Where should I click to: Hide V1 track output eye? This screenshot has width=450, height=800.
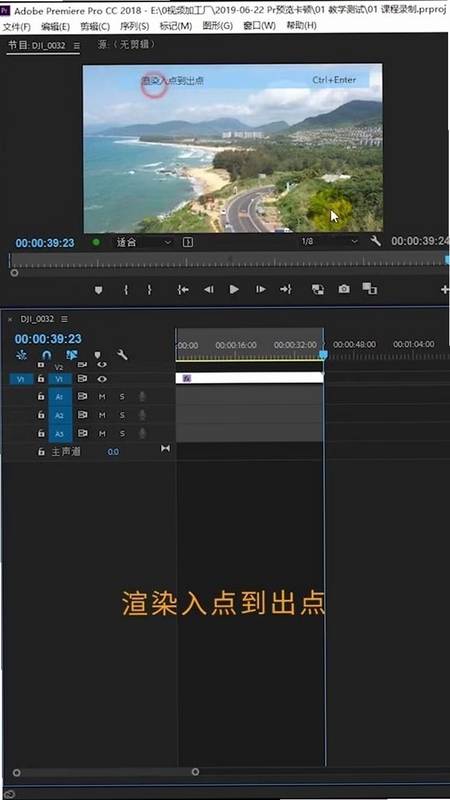point(103,379)
